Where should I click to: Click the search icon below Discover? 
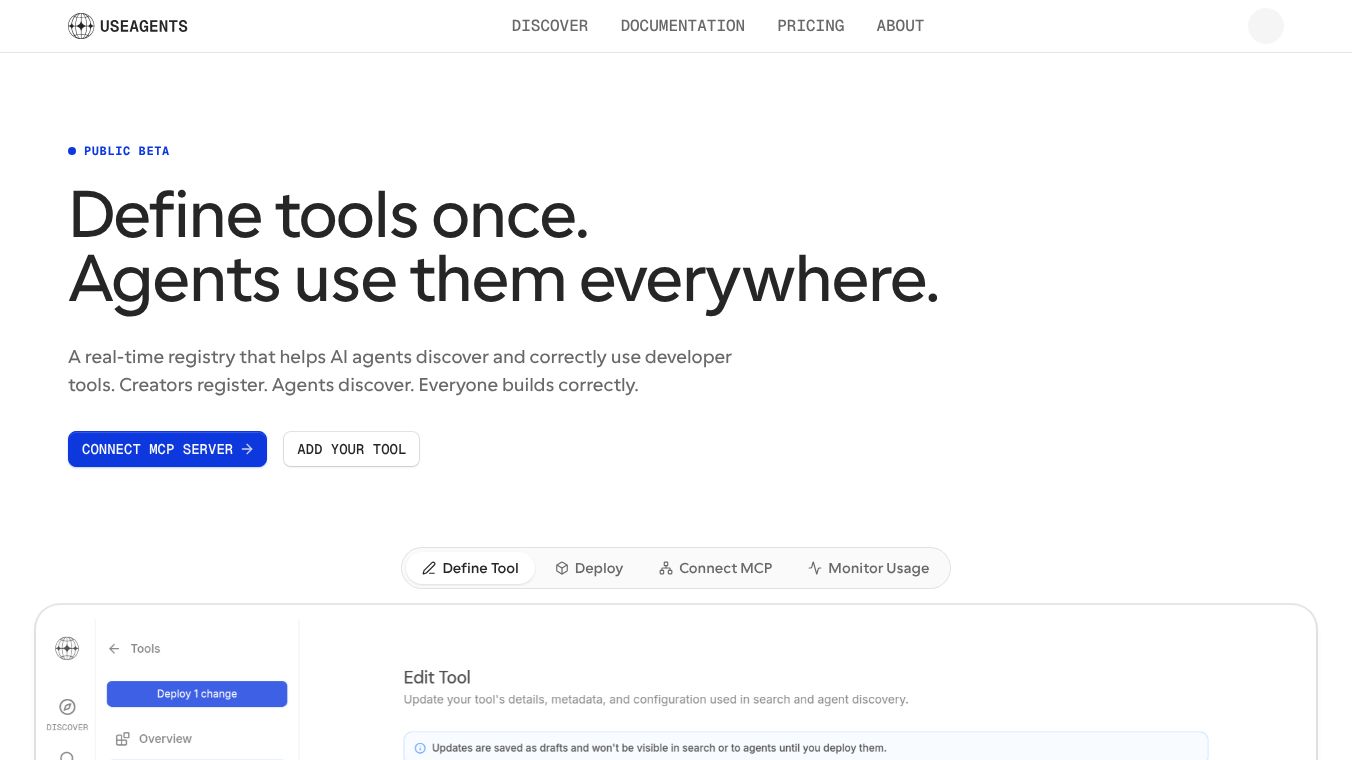pos(67,756)
